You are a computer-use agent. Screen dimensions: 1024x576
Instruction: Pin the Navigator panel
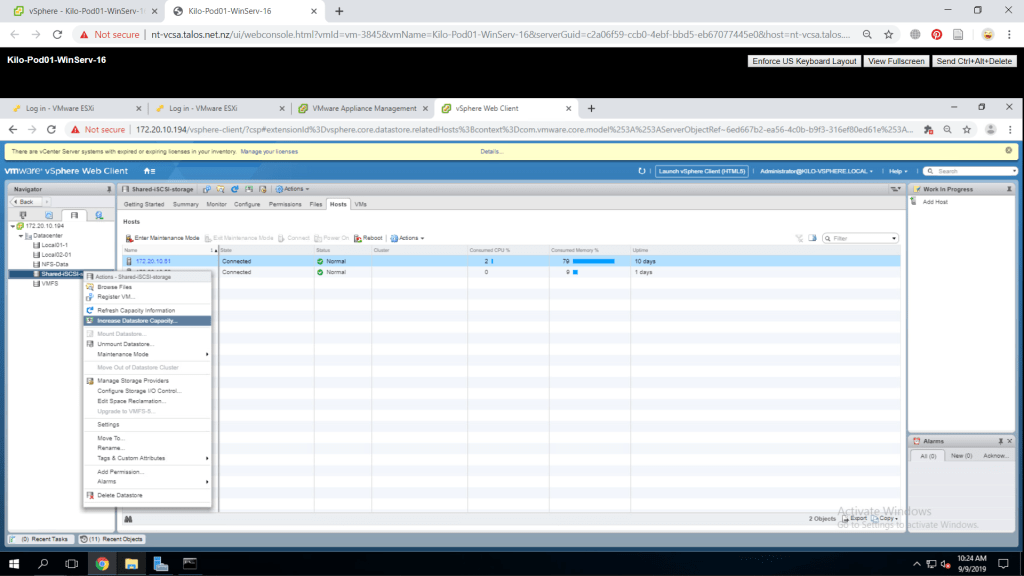click(x=108, y=189)
